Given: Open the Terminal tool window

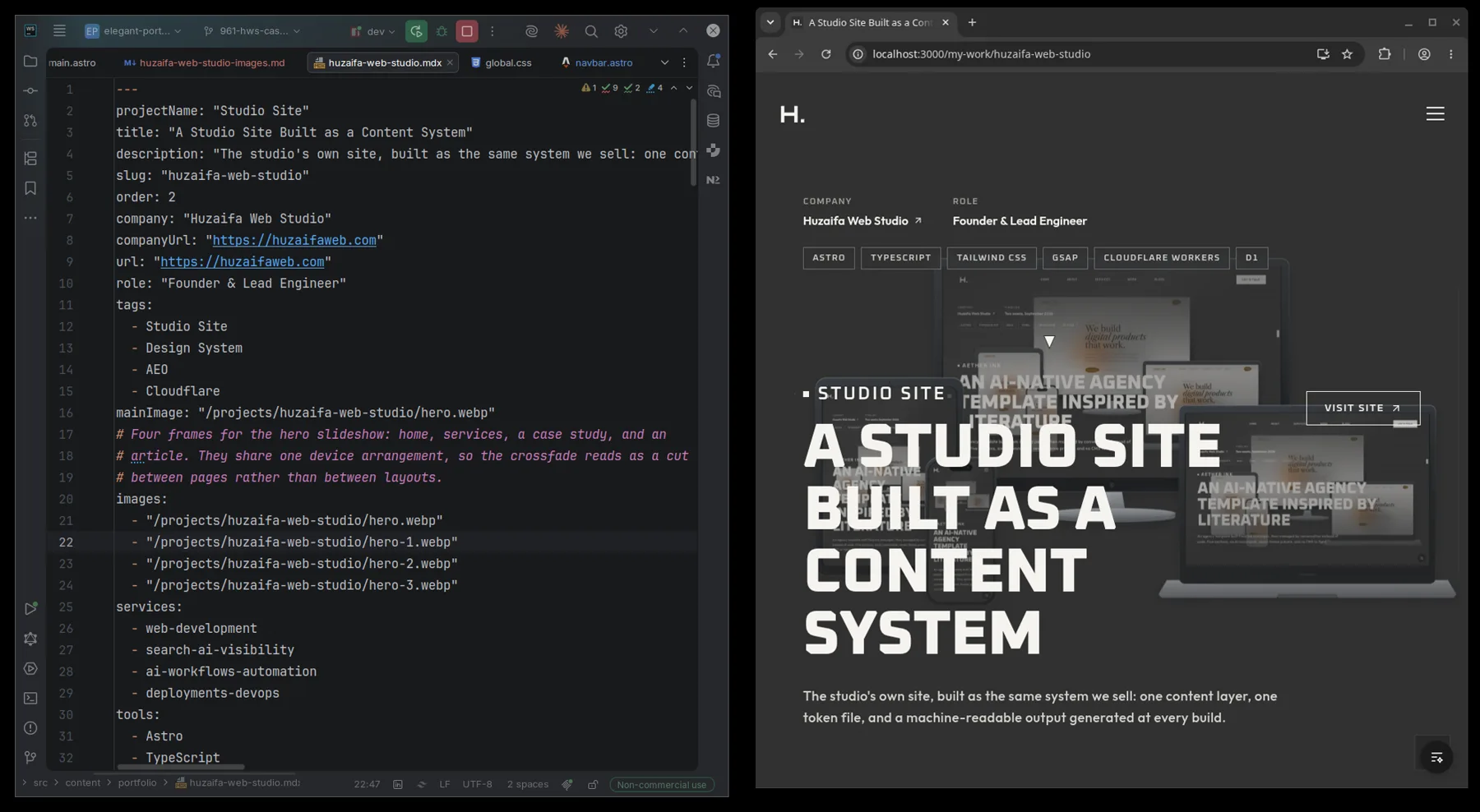Looking at the screenshot, I should 30,699.
